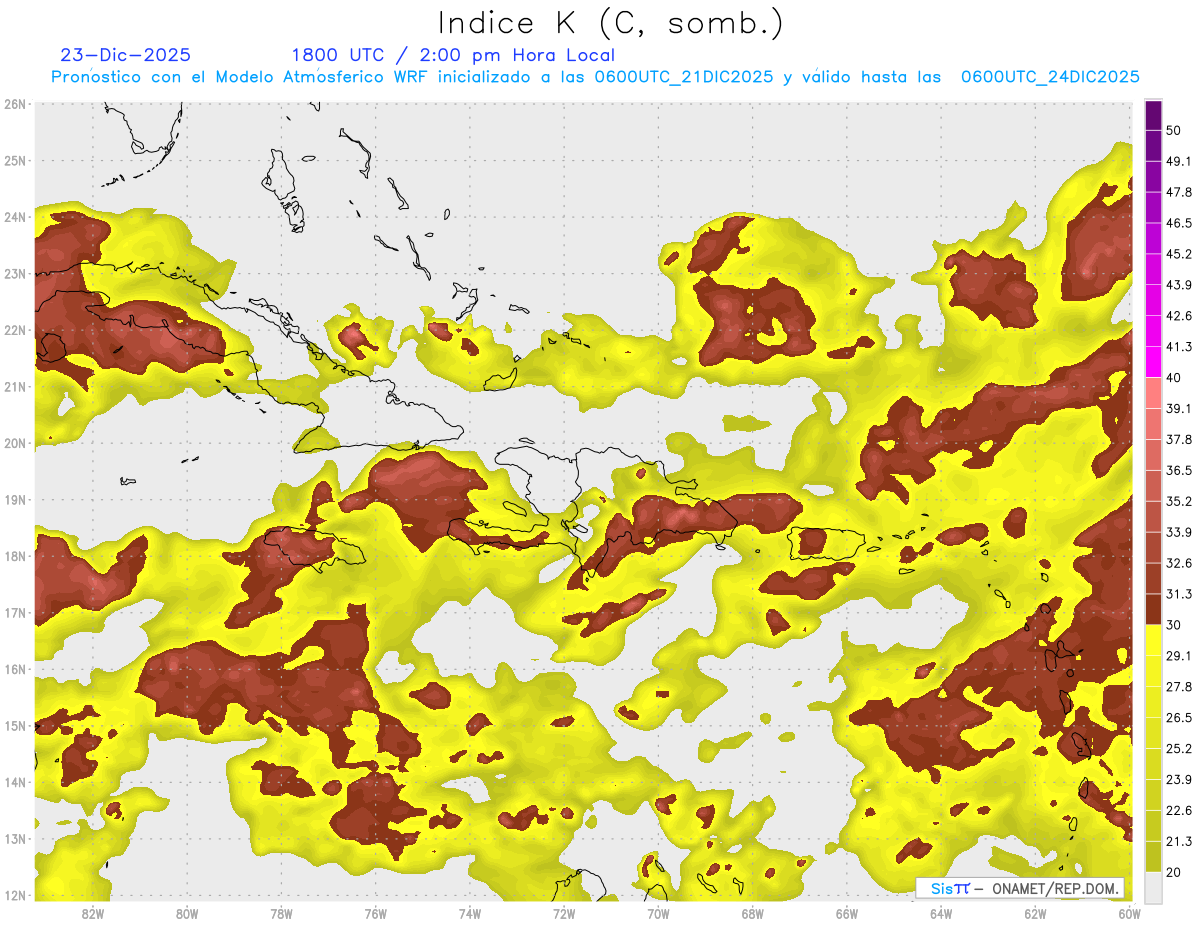Click the "21N" latitude label
Viewport: 1200px width, 927px height.
pyautogui.click(x=15, y=386)
